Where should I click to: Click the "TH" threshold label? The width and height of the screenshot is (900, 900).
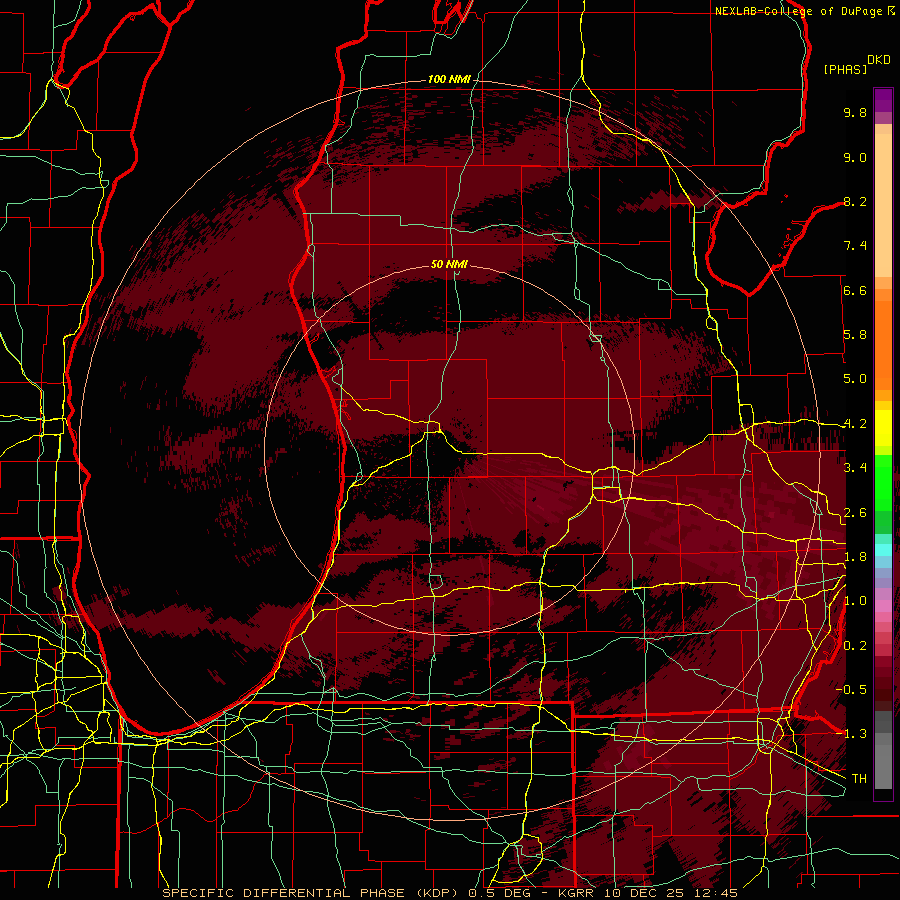pyautogui.click(x=859, y=779)
